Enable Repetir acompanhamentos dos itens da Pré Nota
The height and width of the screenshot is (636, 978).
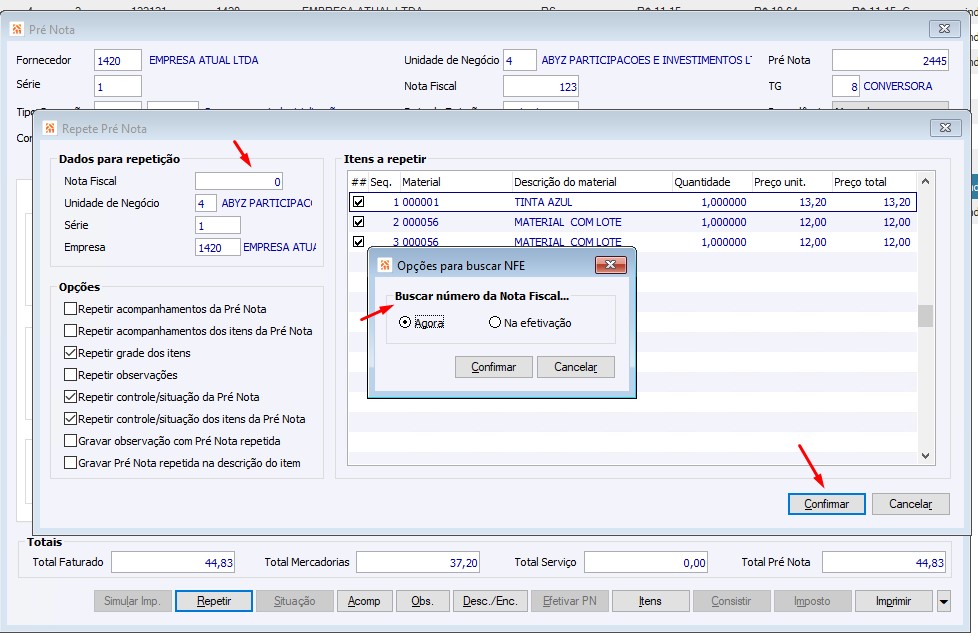click(x=70, y=330)
